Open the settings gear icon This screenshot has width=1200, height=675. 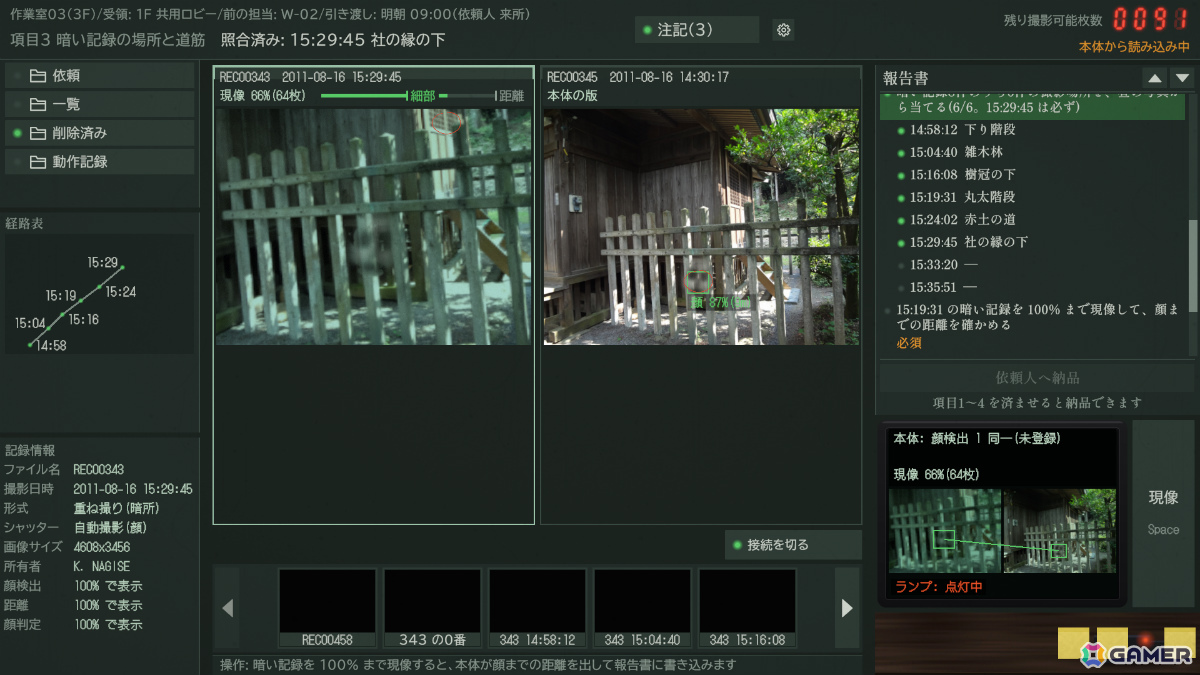point(783,30)
